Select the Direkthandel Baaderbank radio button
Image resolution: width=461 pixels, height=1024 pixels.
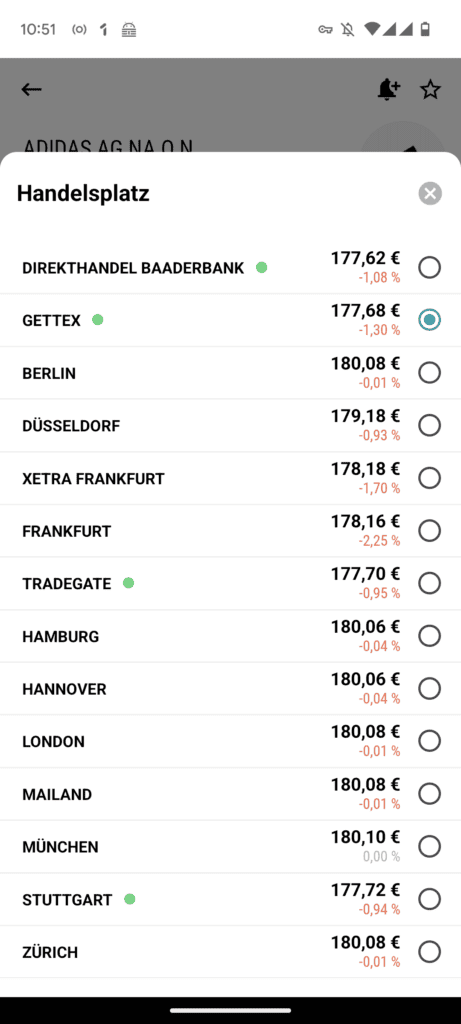tap(430, 267)
